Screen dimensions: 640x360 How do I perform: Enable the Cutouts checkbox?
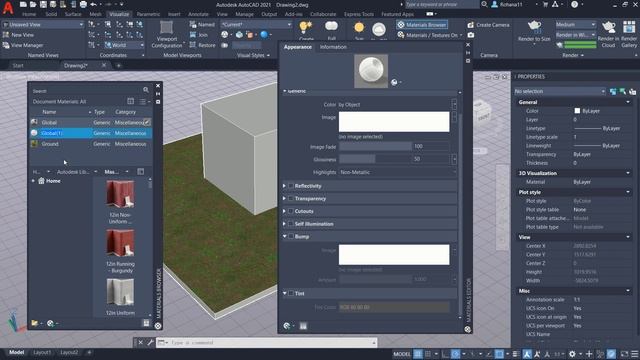[x=291, y=211]
